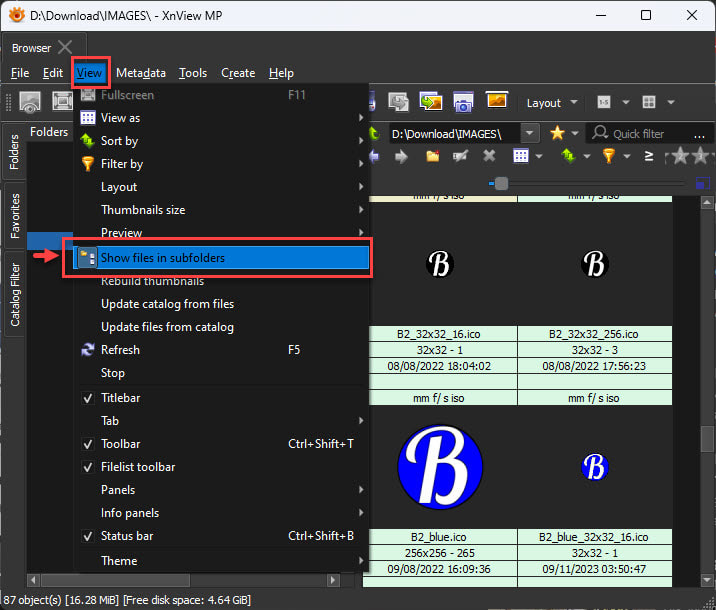
Task: Click the browser eye icon in the toolbar
Action: [x=30, y=101]
